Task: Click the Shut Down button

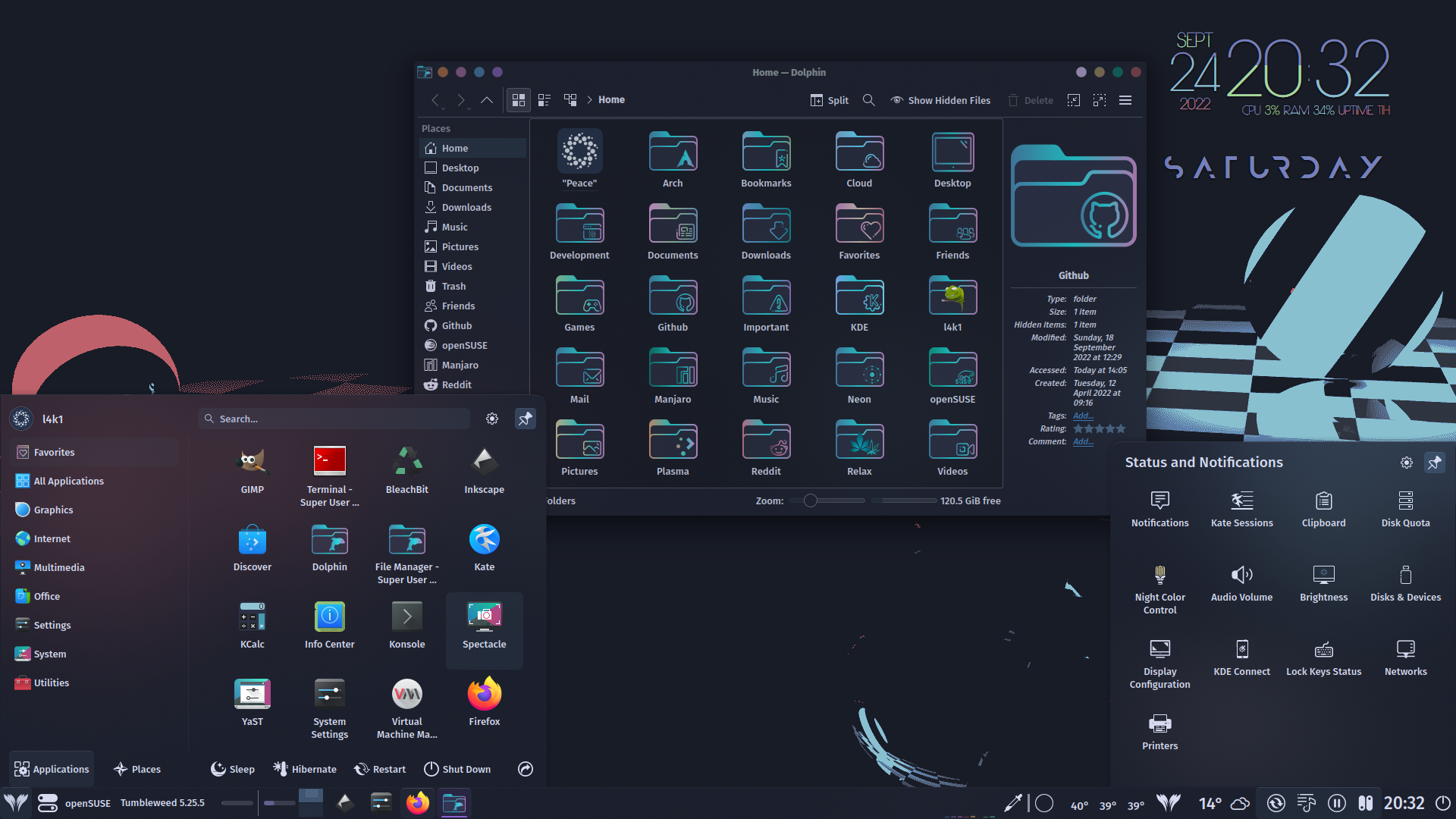Action: click(x=457, y=769)
